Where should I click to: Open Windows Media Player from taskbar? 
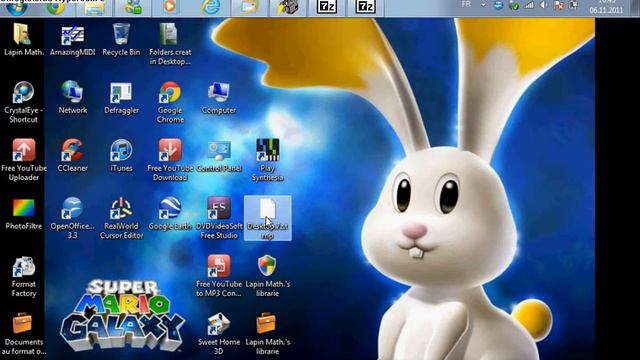tap(170, 7)
